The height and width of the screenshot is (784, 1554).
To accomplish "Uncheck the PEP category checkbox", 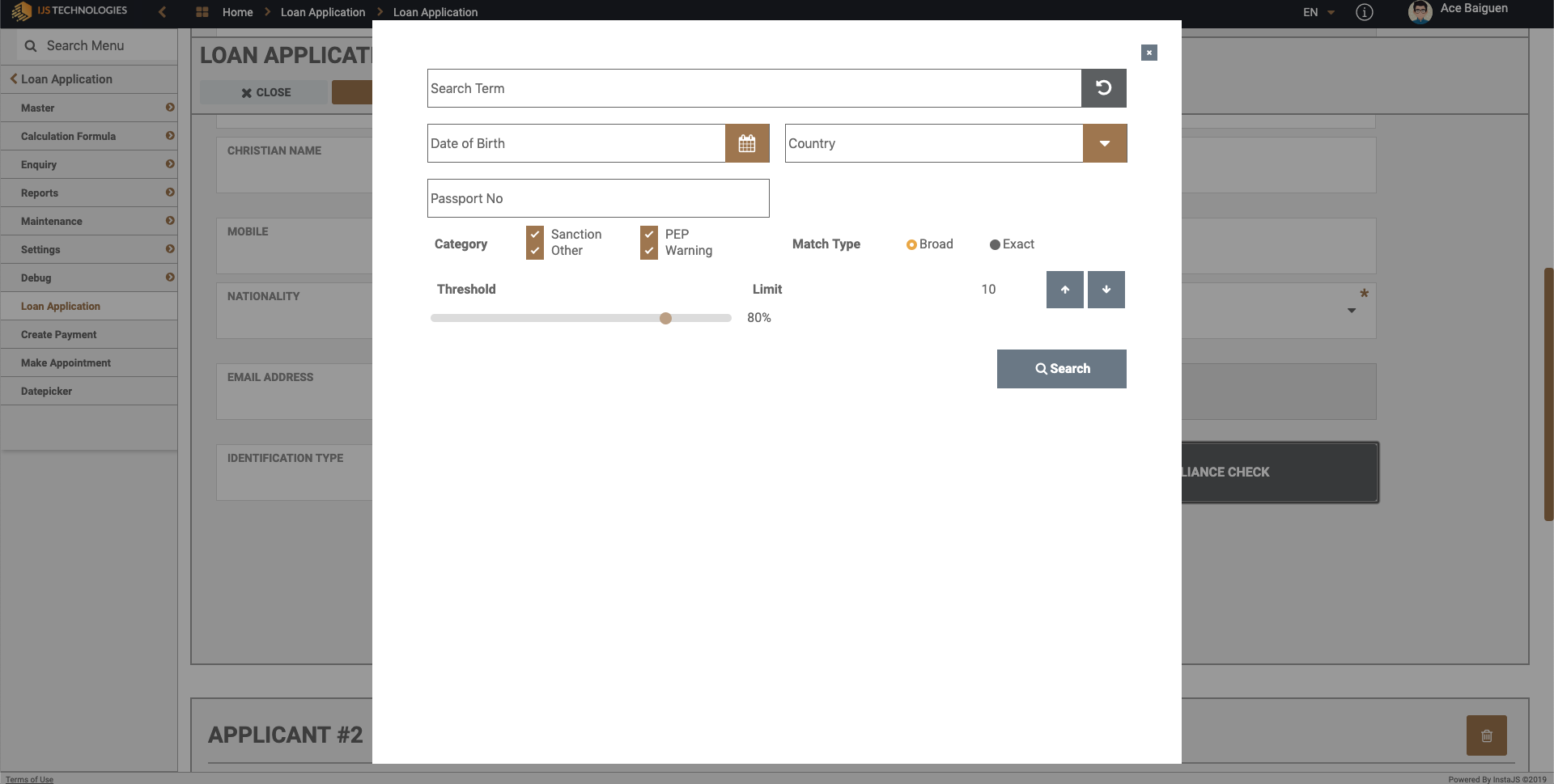I will pyautogui.click(x=649, y=235).
